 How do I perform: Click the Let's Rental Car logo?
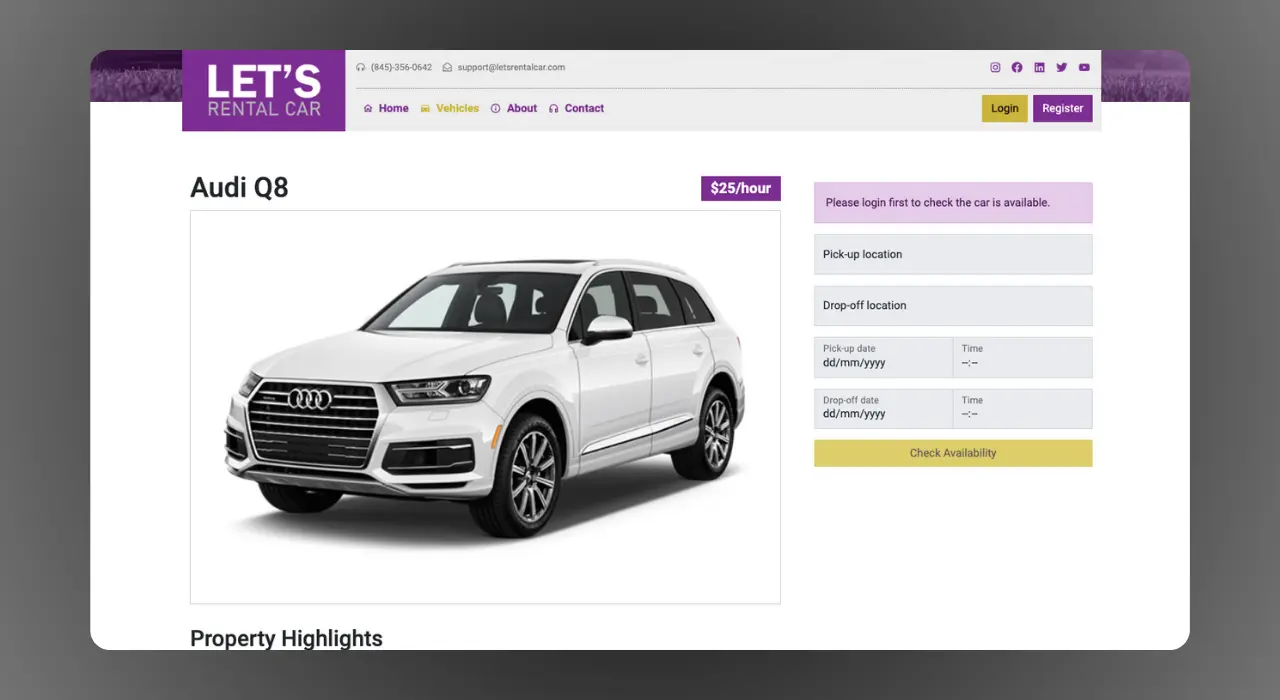(x=264, y=91)
